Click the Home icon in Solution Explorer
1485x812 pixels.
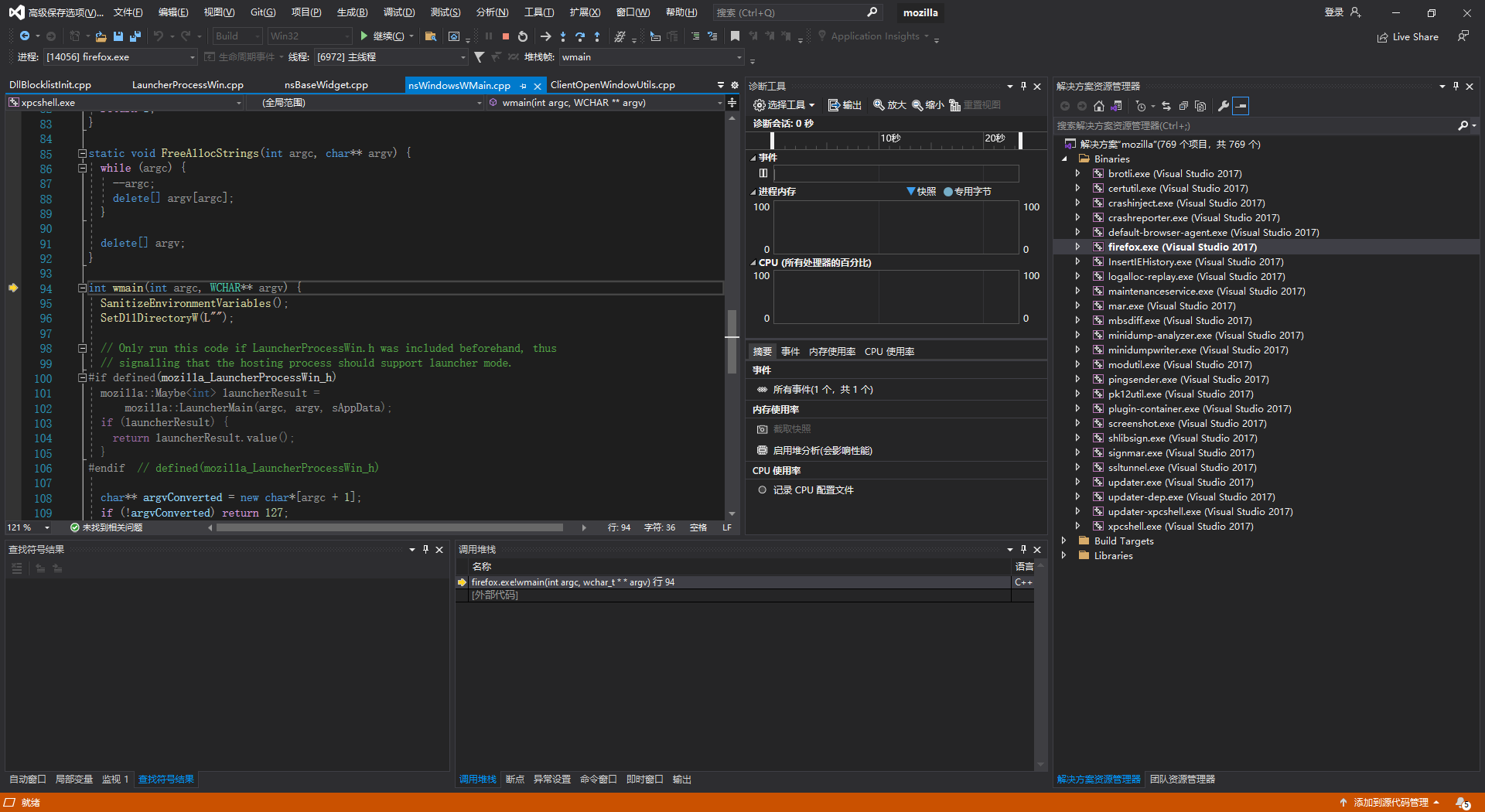tap(1099, 106)
